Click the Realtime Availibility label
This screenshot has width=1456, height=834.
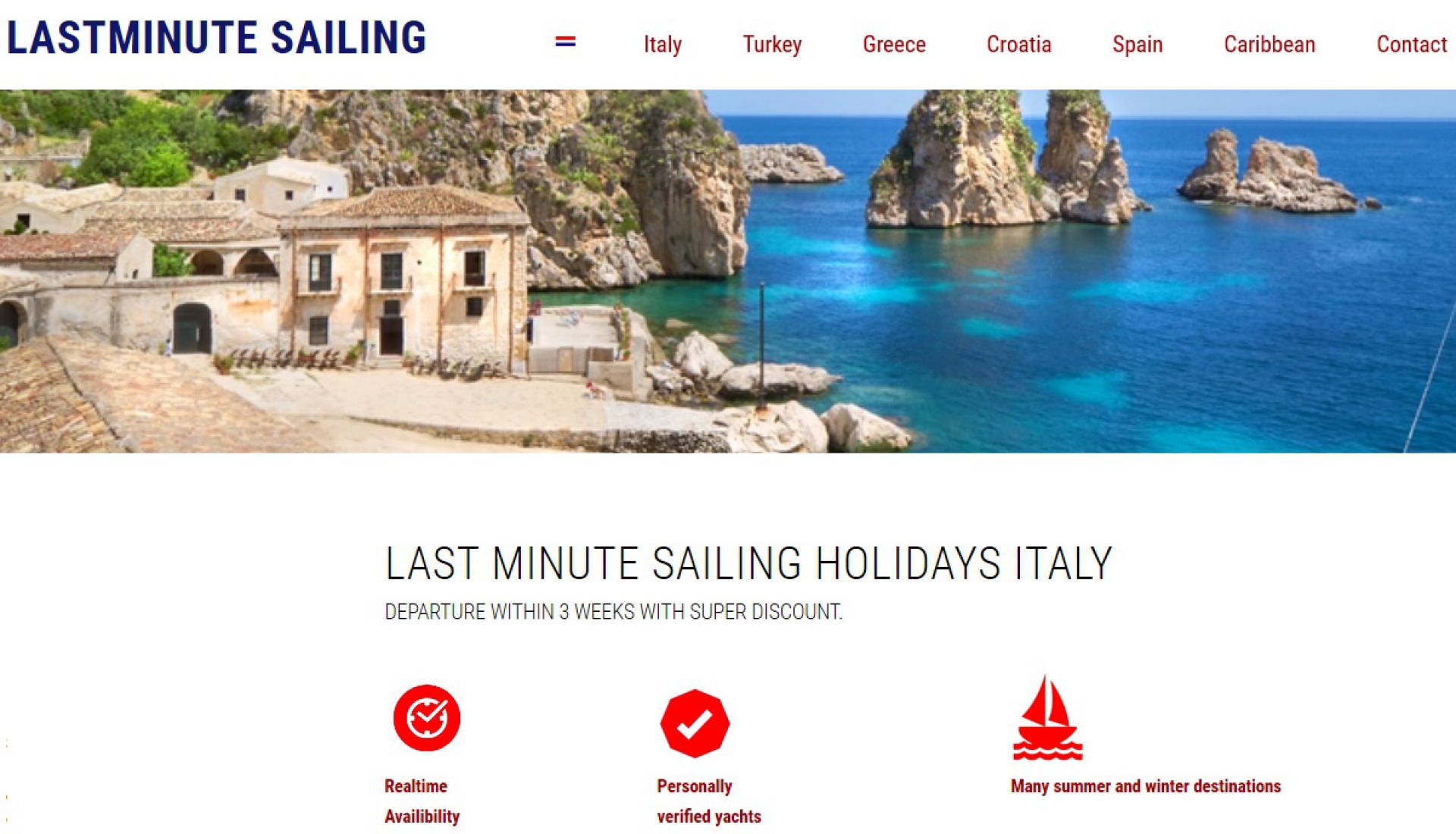pyautogui.click(x=422, y=801)
